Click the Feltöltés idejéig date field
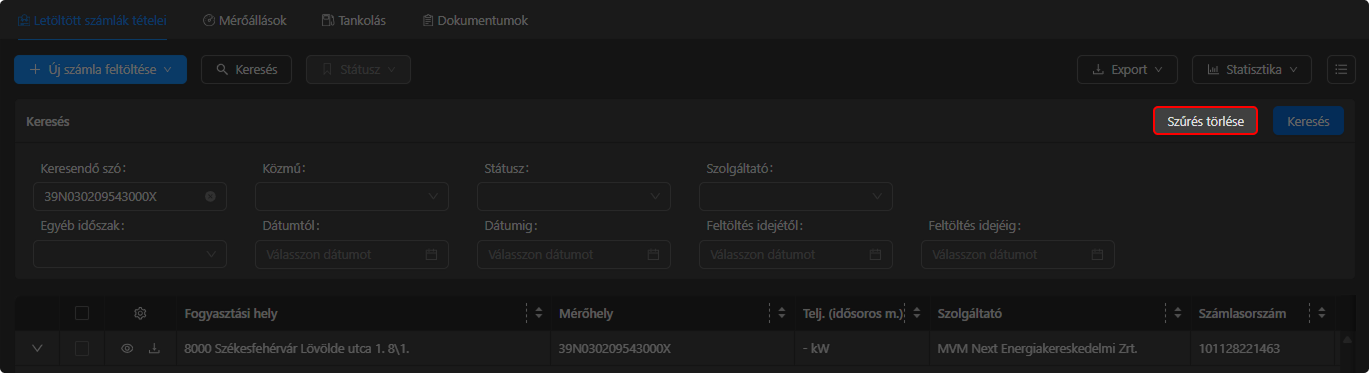This screenshot has width=1369, height=373. tap(1018, 255)
